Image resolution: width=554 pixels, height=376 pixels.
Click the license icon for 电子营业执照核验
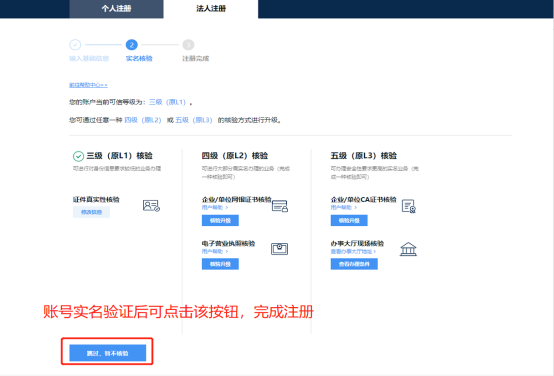(x=279, y=249)
